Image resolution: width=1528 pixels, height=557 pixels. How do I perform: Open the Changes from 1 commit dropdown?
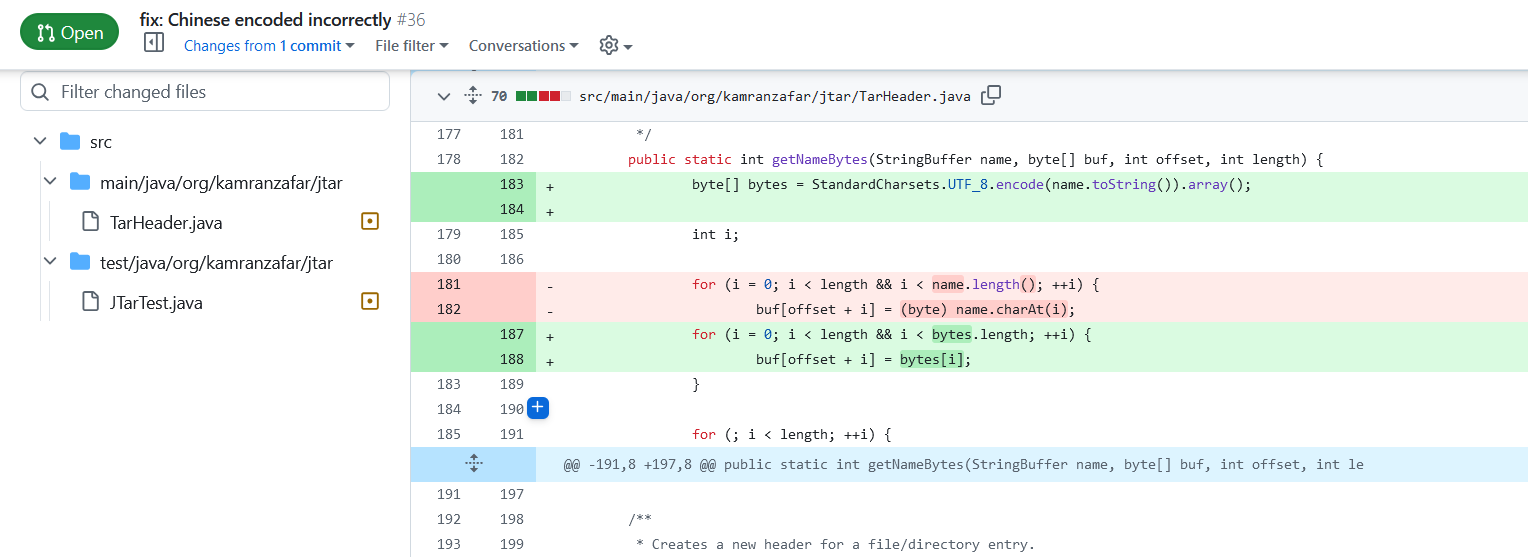coord(269,46)
